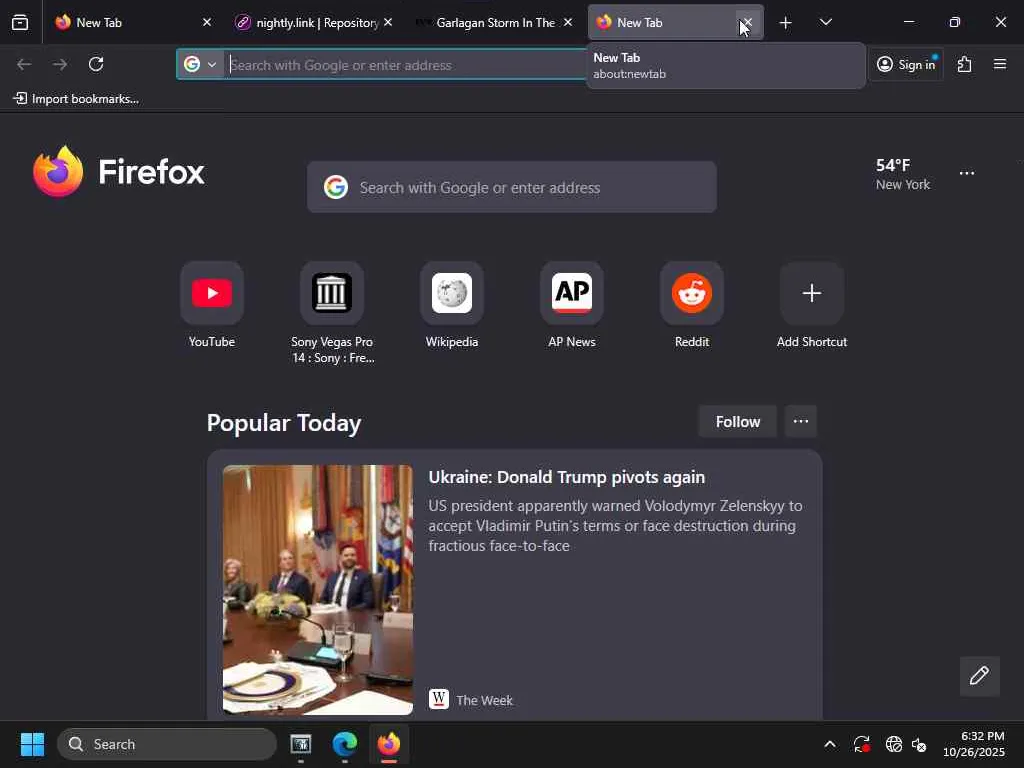Open Firefox View tab list icon
This screenshot has width=1024, height=768.
[x=20, y=22]
